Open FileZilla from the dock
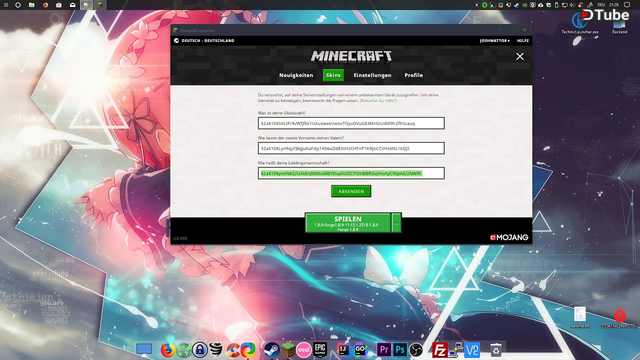This screenshot has height=360, width=640. 440,350
